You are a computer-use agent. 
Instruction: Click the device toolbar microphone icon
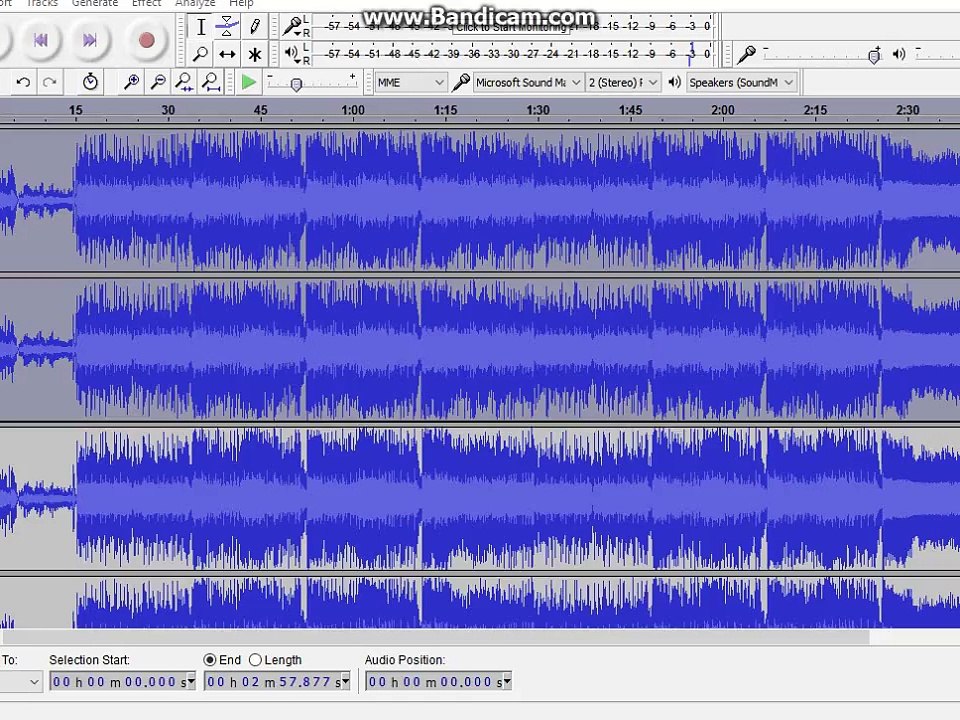(460, 82)
